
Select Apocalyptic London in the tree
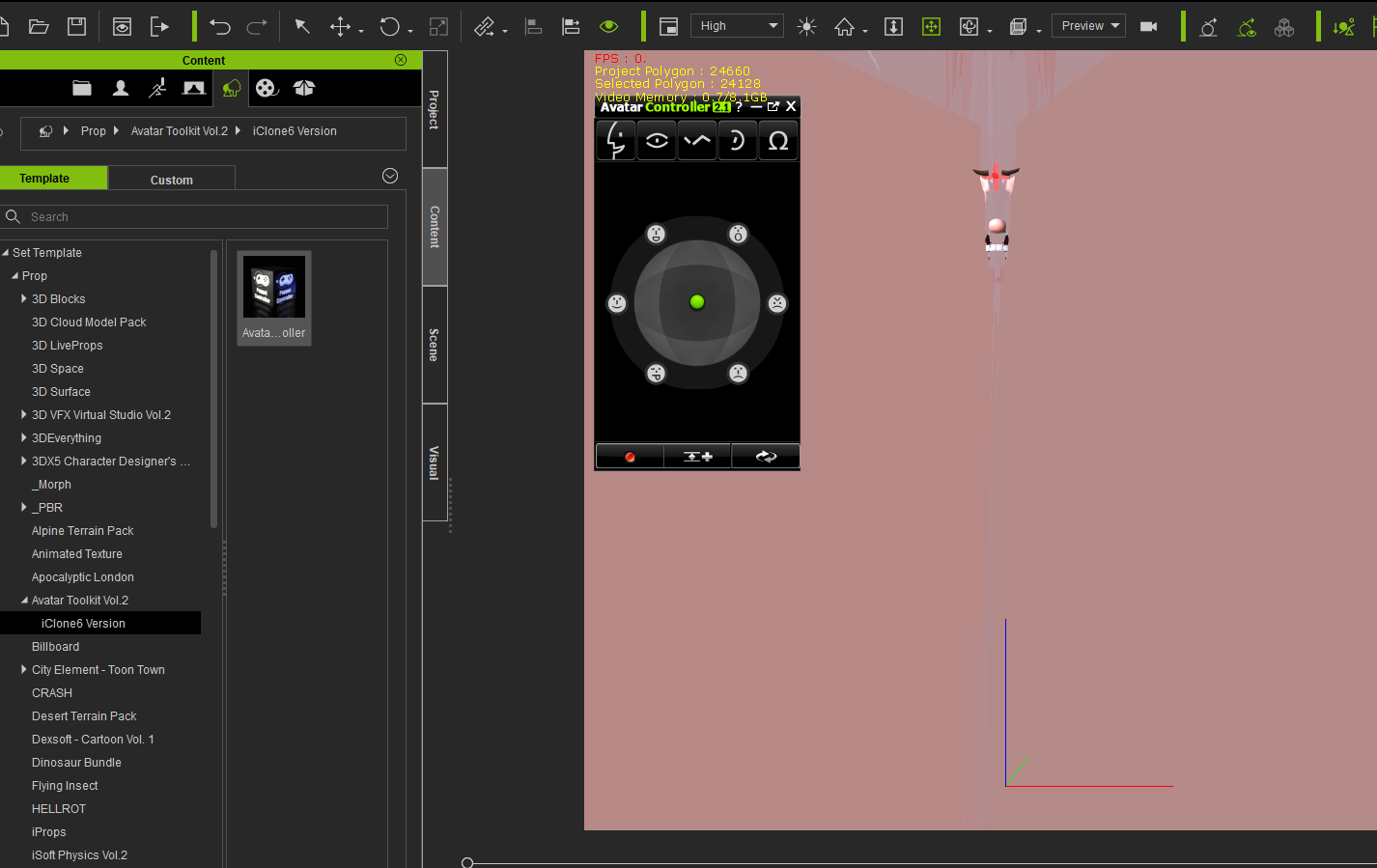pyautogui.click(x=83, y=577)
